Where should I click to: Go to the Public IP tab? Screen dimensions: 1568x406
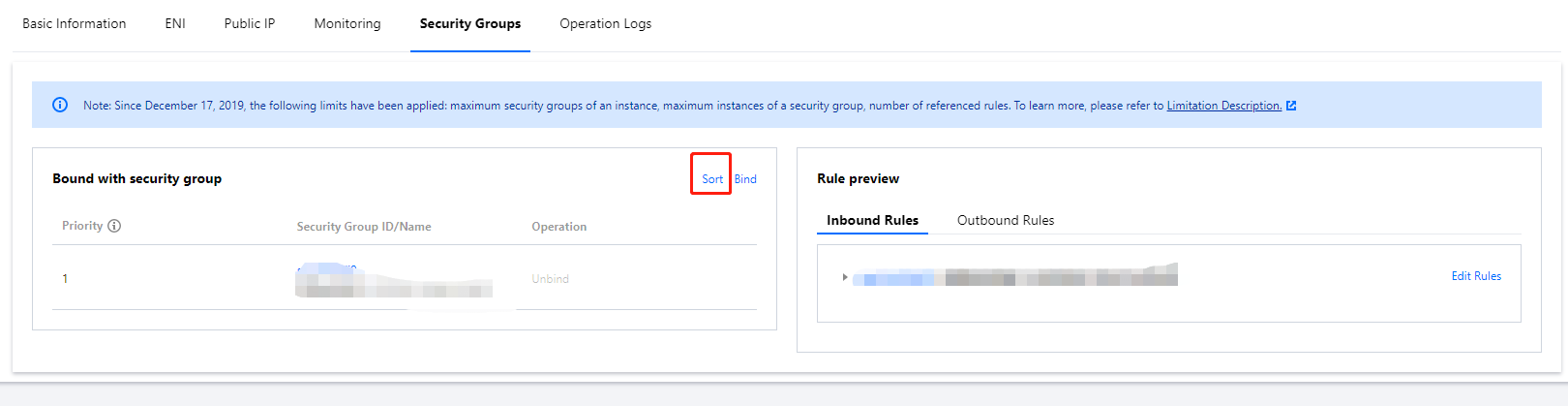pos(250,23)
